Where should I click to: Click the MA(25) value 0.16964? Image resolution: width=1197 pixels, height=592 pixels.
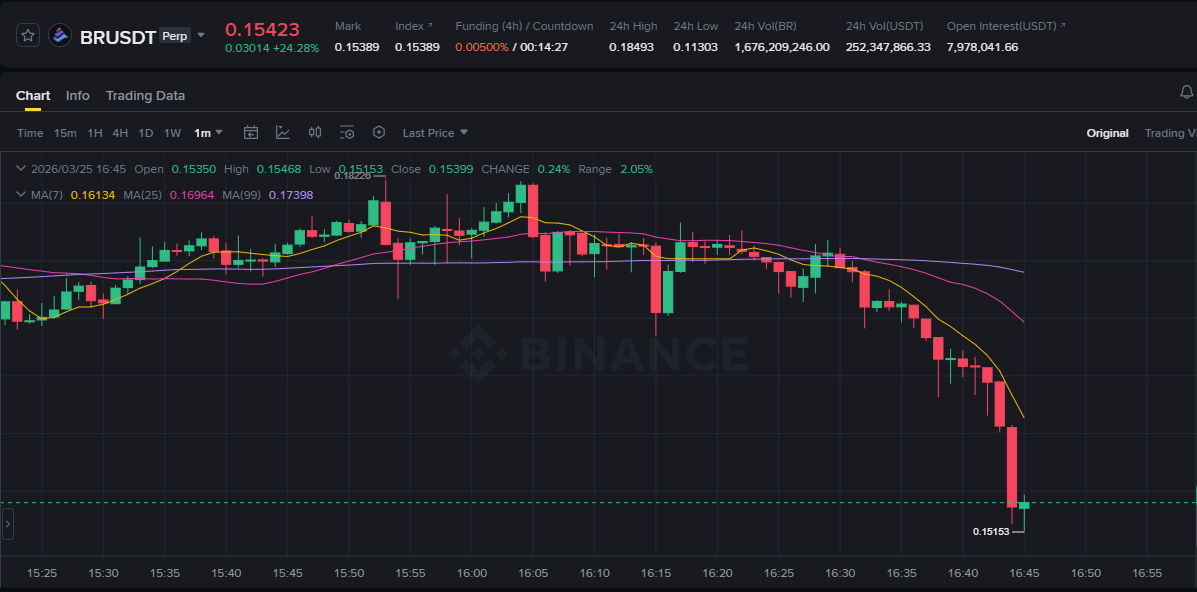pyautogui.click(x=192, y=195)
